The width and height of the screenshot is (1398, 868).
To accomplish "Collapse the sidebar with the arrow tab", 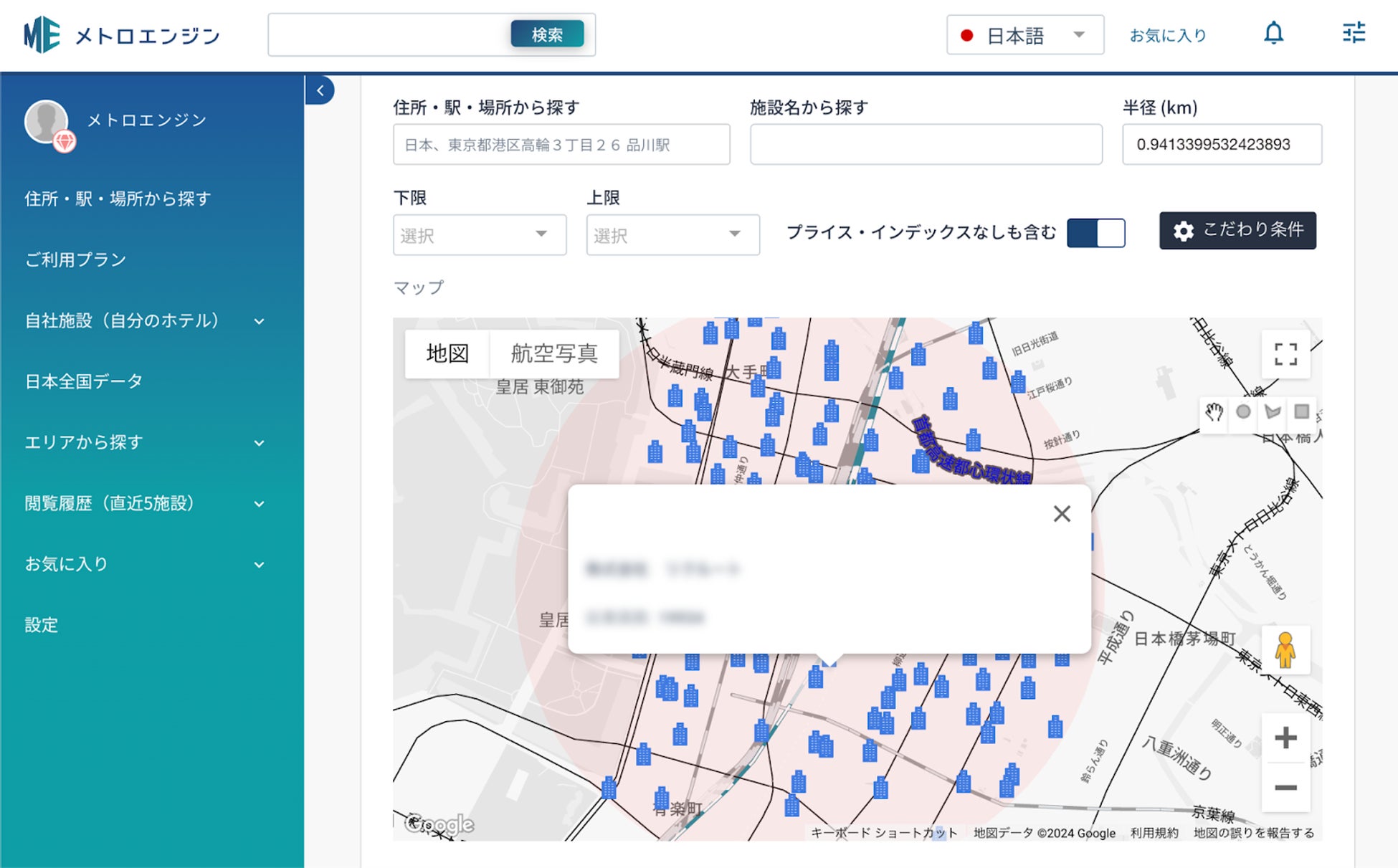I will 320,90.
